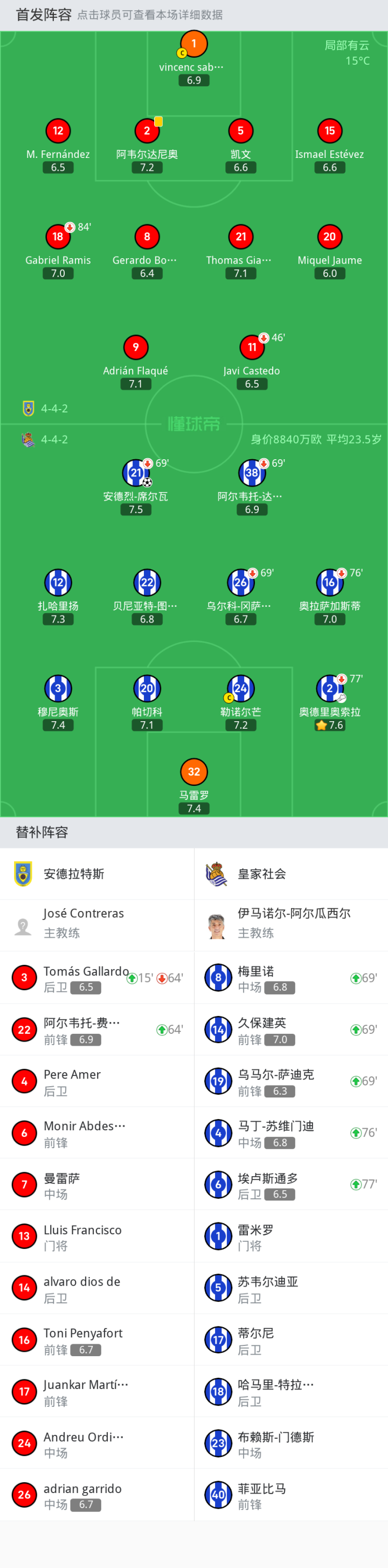Open goalkeeper 32 马雷罗 icon

pyautogui.click(x=194, y=772)
